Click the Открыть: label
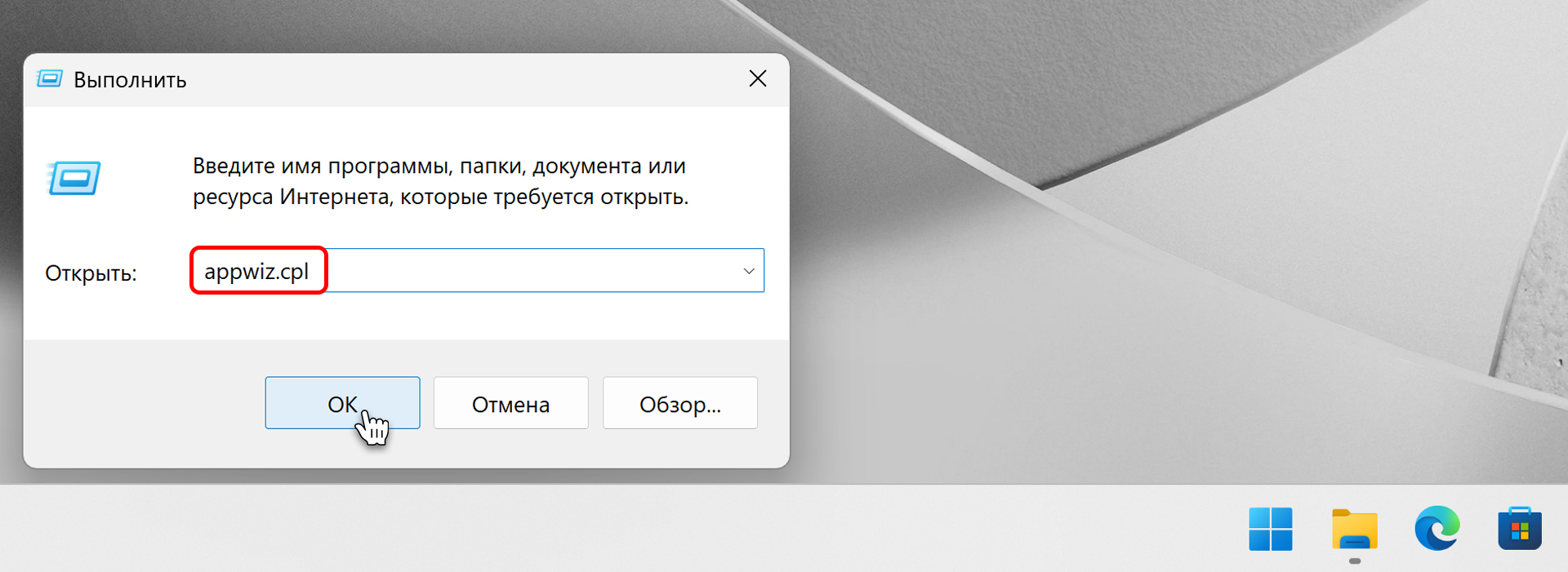Image resolution: width=1568 pixels, height=572 pixels. [x=91, y=273]
